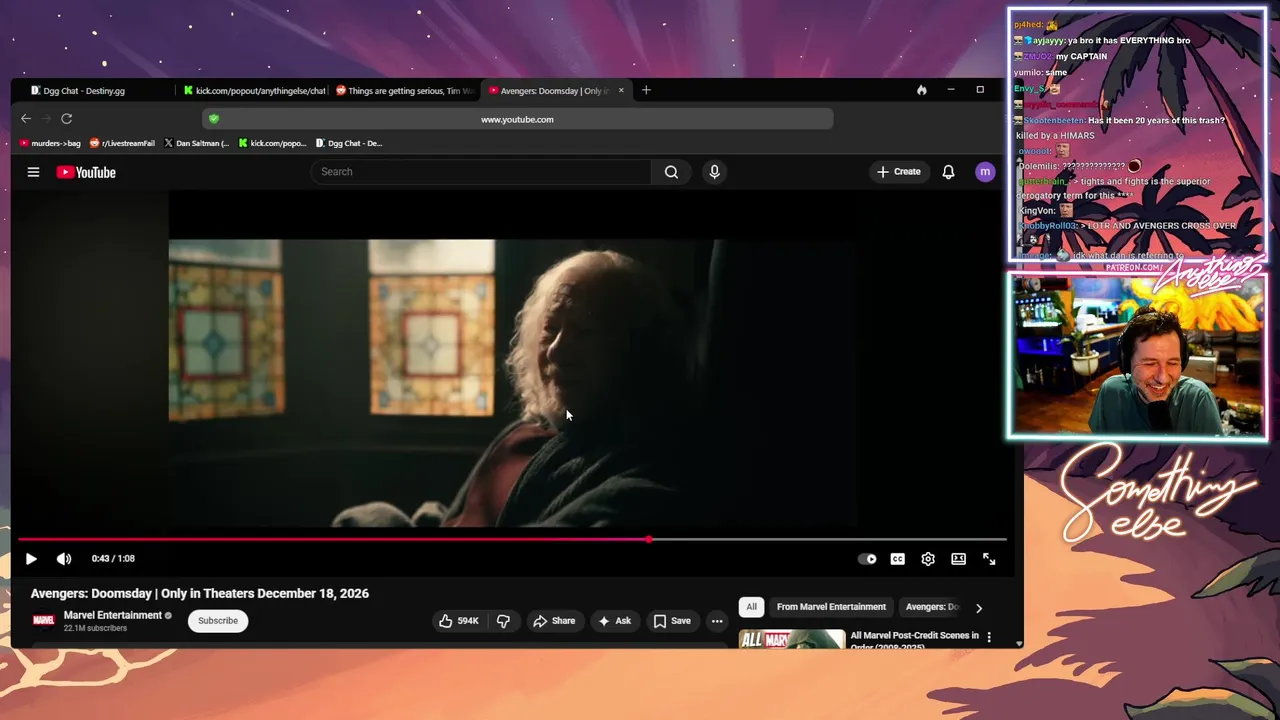The width and height of the screenshot is (1280, 720).
Task: Select the All filter chip
Action: 751,607
